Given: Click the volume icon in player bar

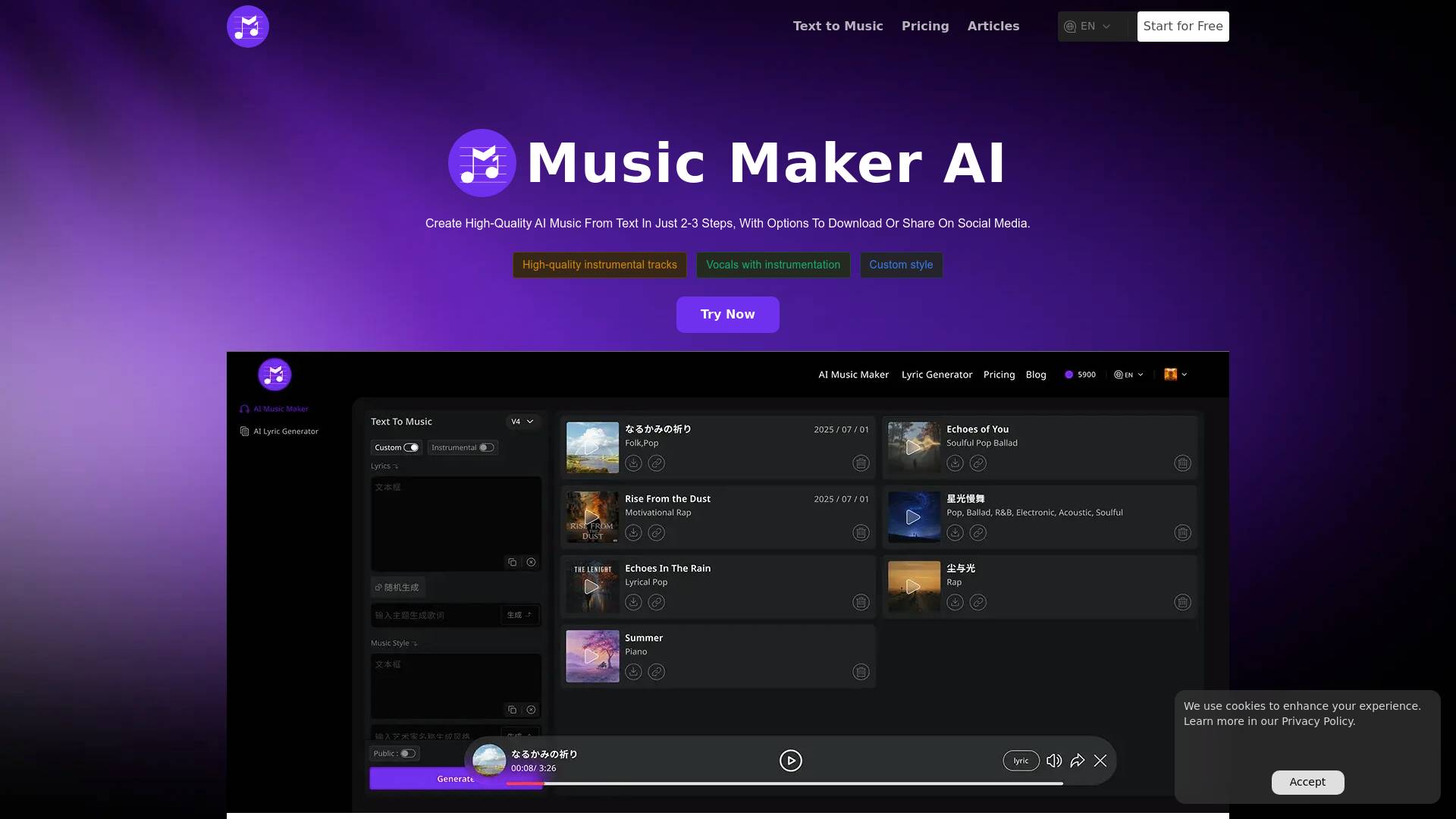Looking at the screenshot, I should tap(1054, 761).
